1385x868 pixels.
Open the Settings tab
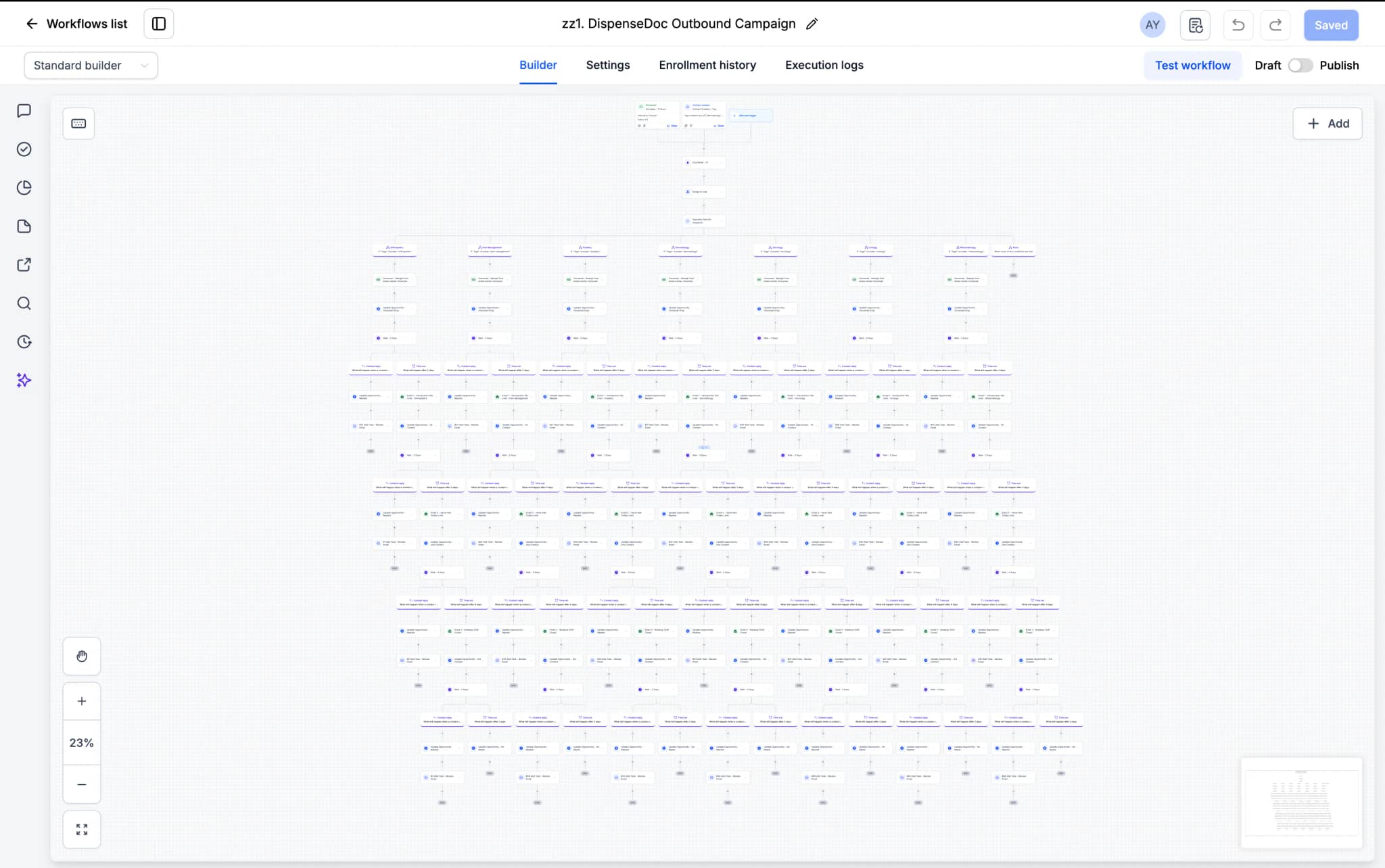tap(608, 66)
